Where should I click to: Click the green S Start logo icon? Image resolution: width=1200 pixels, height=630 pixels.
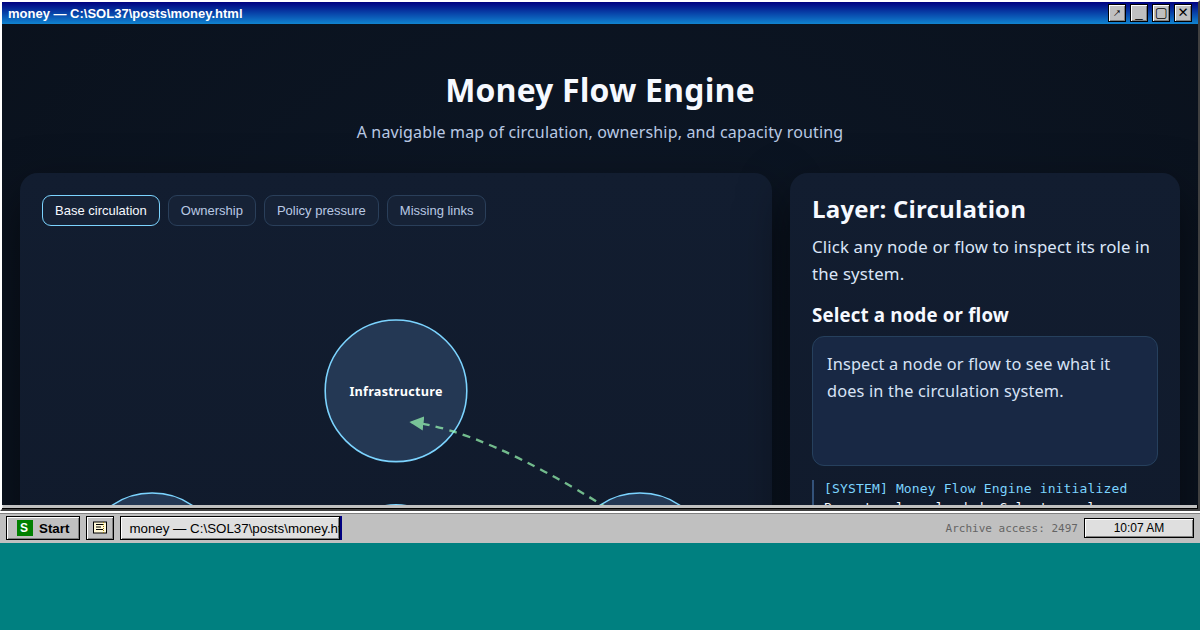[25, 528]
